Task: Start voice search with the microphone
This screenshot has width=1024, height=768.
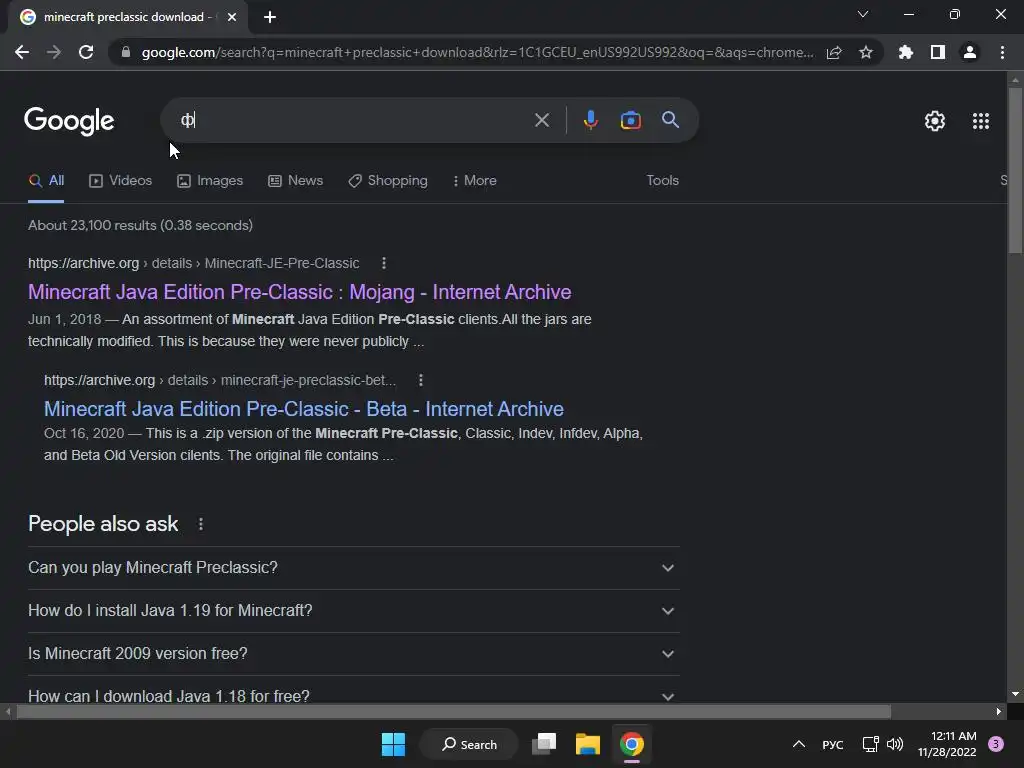Action: point(590,120)
